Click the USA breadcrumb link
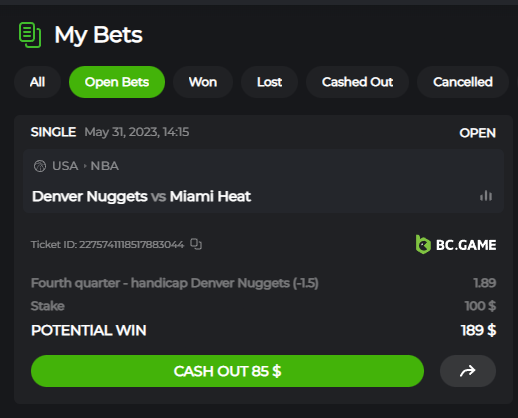This screenshot has width=518, height=418. 65,166
